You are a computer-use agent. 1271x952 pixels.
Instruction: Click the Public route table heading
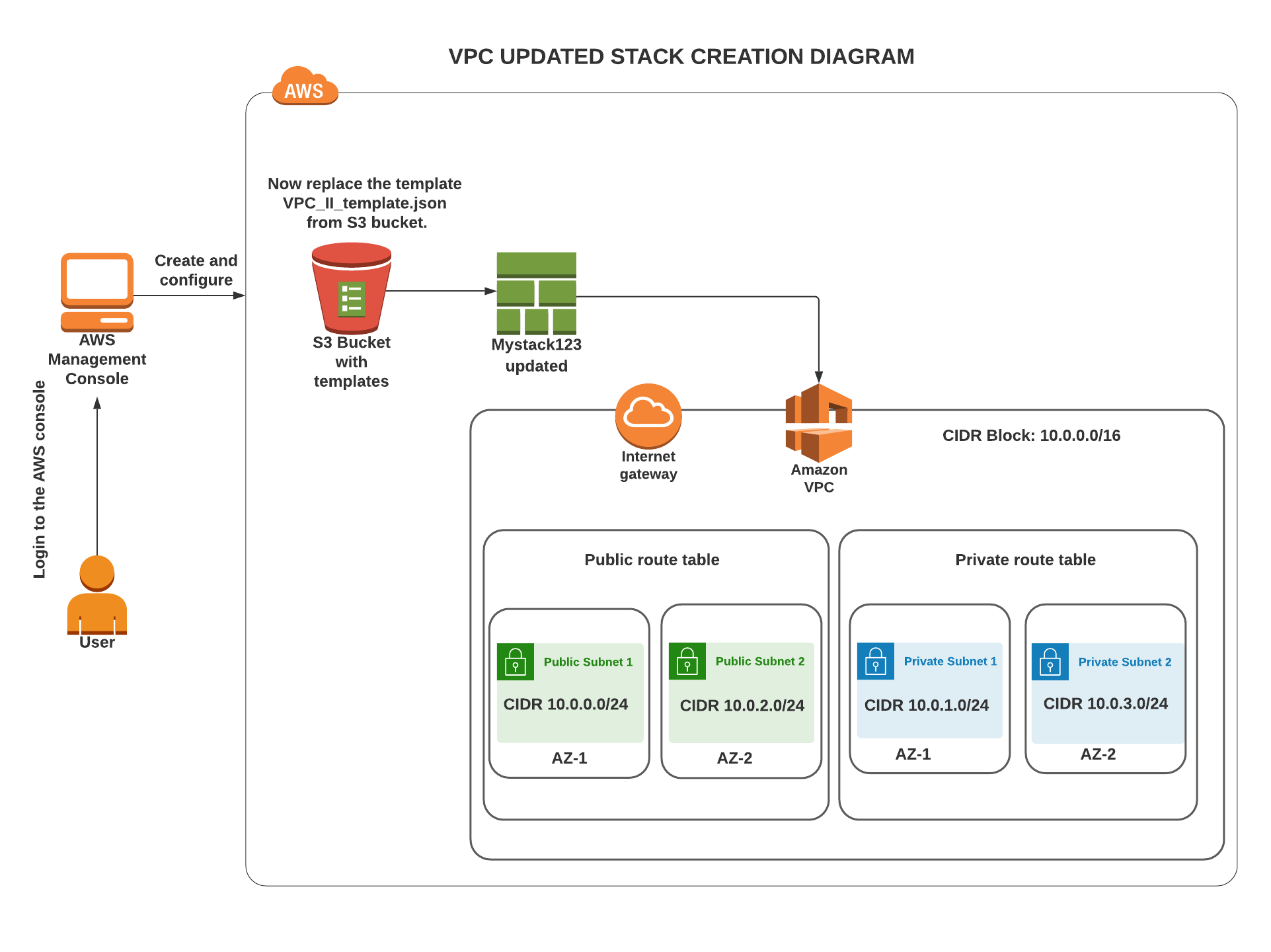pyautogui.click(x=651, y=560)
